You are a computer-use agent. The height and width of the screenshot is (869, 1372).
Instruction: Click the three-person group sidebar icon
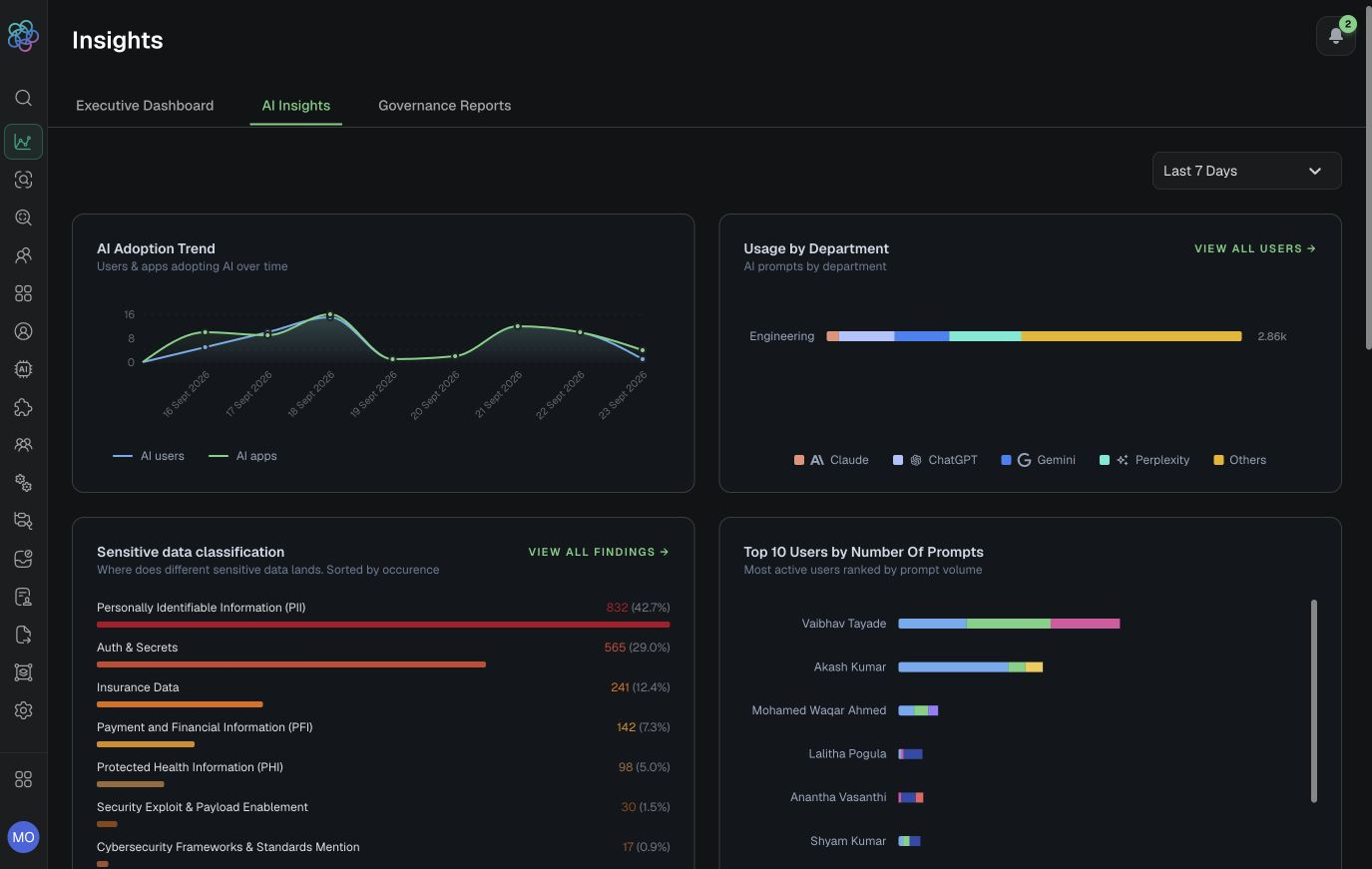[23, 445]
